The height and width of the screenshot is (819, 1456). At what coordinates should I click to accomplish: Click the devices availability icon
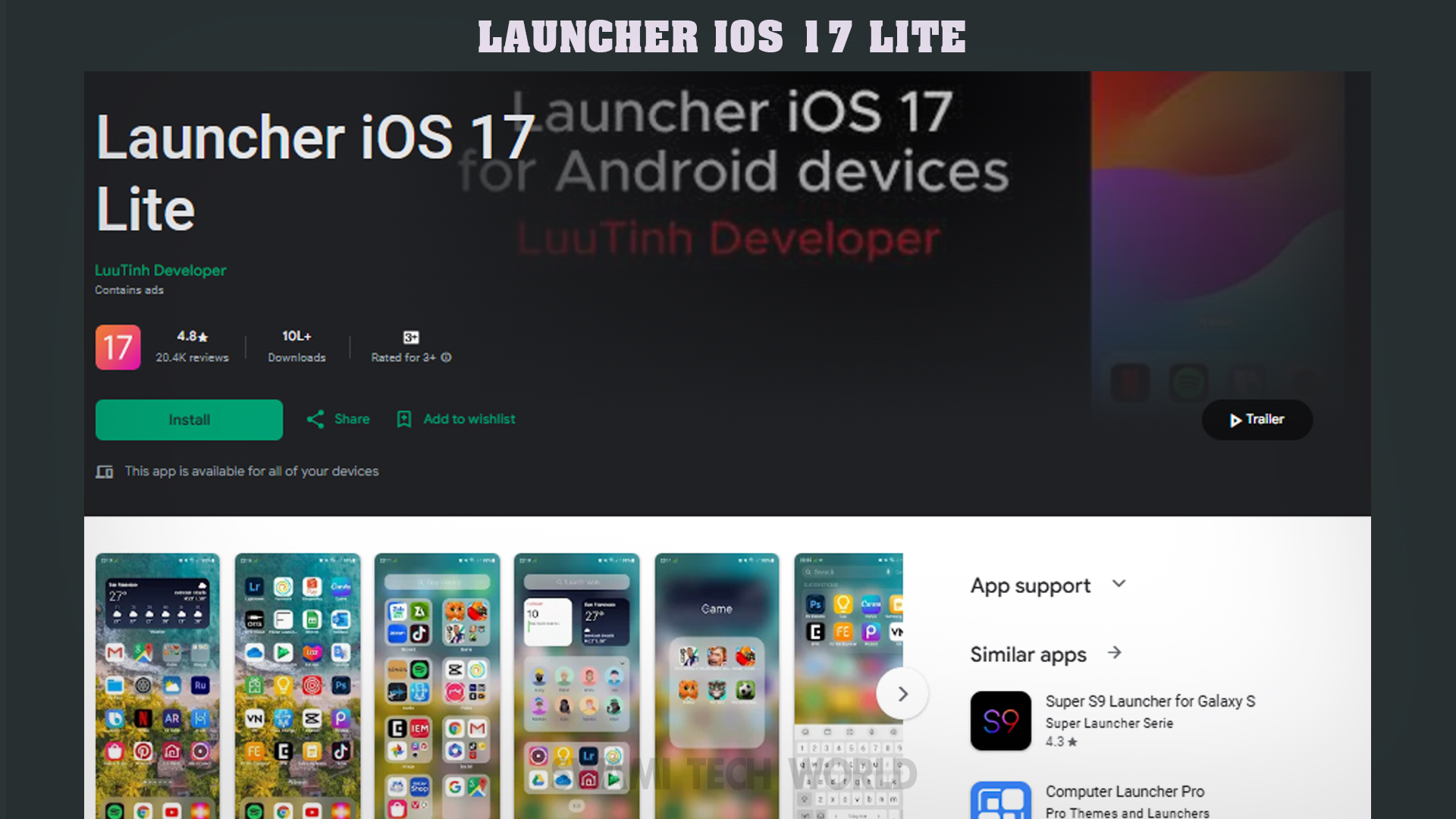coord(105,472)
